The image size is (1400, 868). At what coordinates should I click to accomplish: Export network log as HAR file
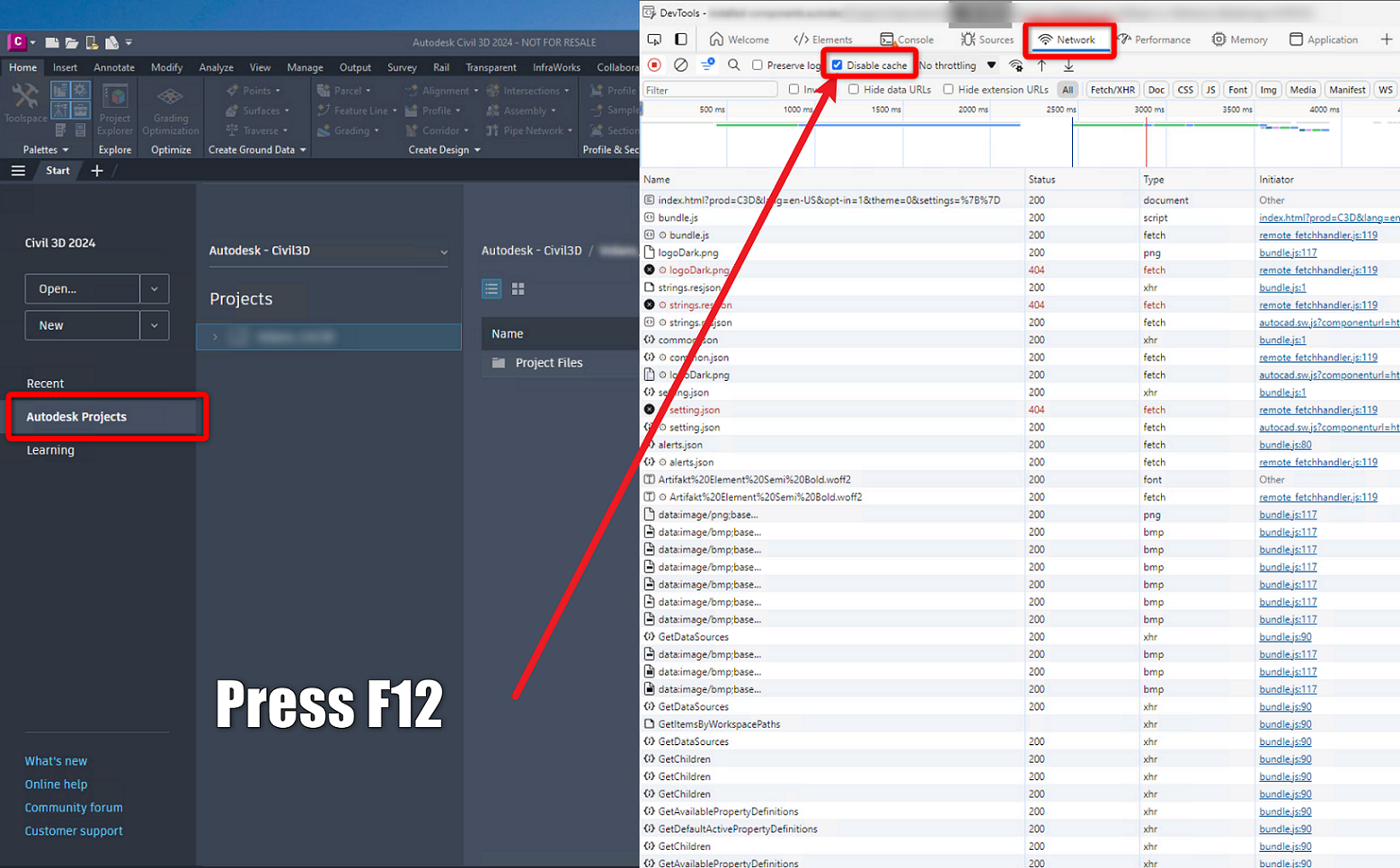point(1068,65)
